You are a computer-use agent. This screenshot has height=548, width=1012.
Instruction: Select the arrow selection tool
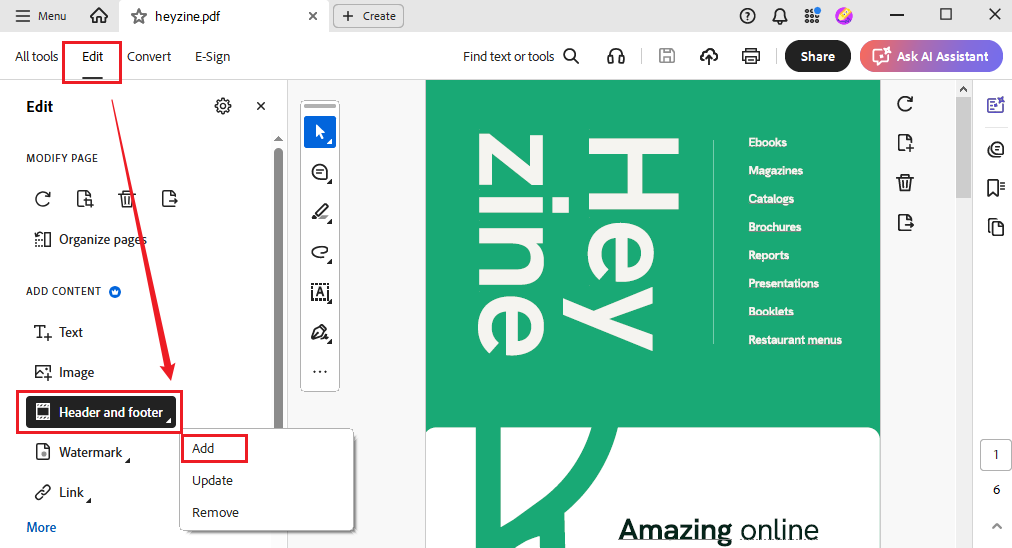320,132
